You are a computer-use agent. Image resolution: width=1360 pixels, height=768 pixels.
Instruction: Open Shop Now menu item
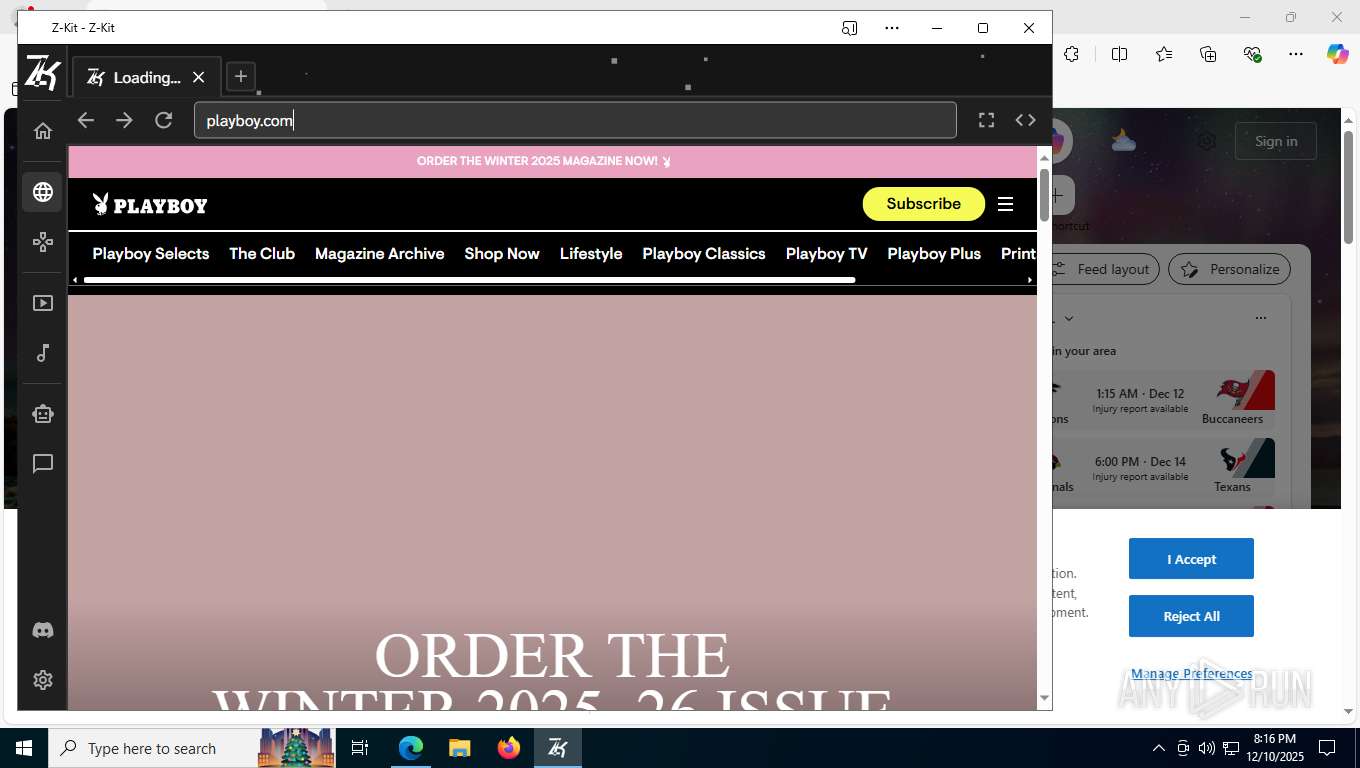coord(502,254)
